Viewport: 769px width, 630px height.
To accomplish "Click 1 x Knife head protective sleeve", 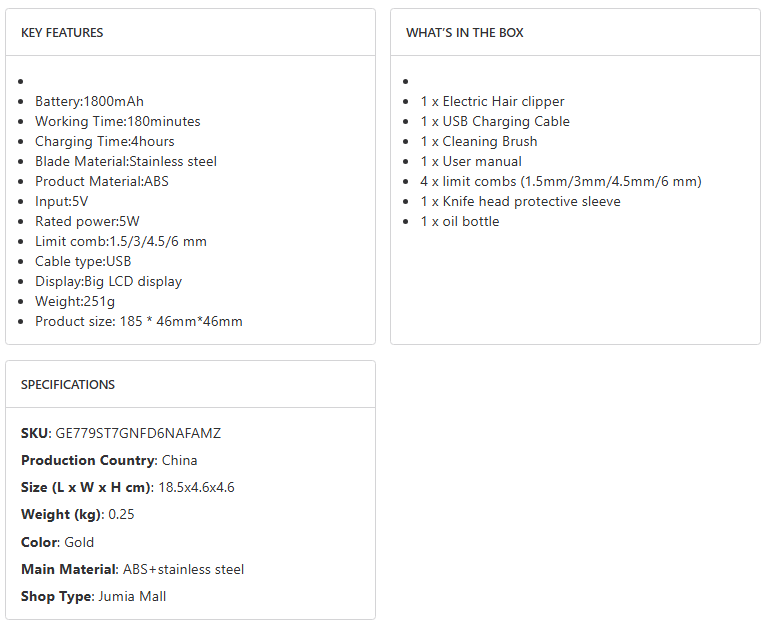I will [520, 201].
